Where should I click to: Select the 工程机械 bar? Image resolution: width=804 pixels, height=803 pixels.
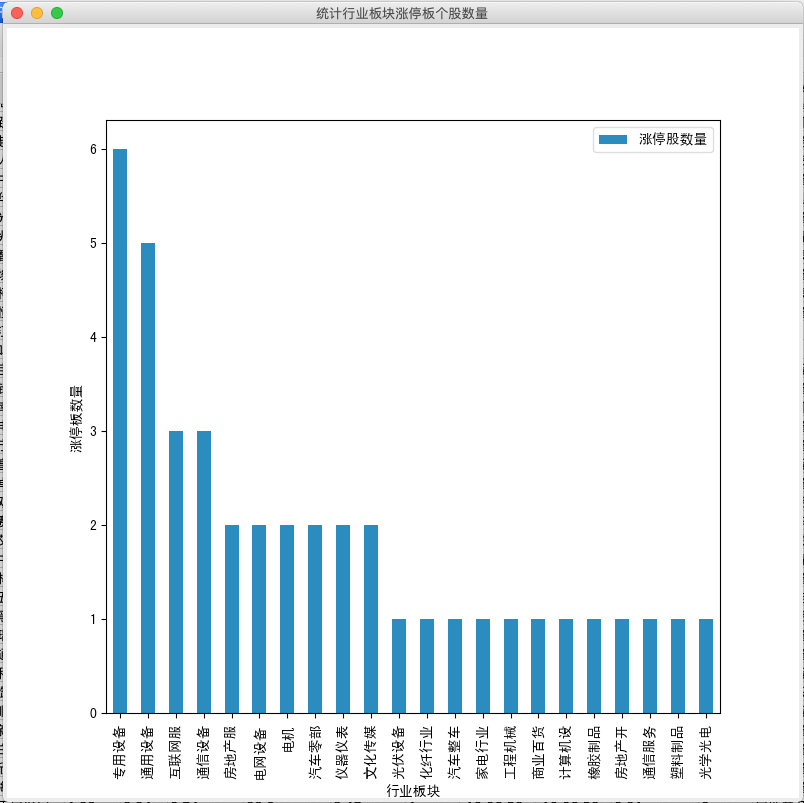click(x=511, y=666)
